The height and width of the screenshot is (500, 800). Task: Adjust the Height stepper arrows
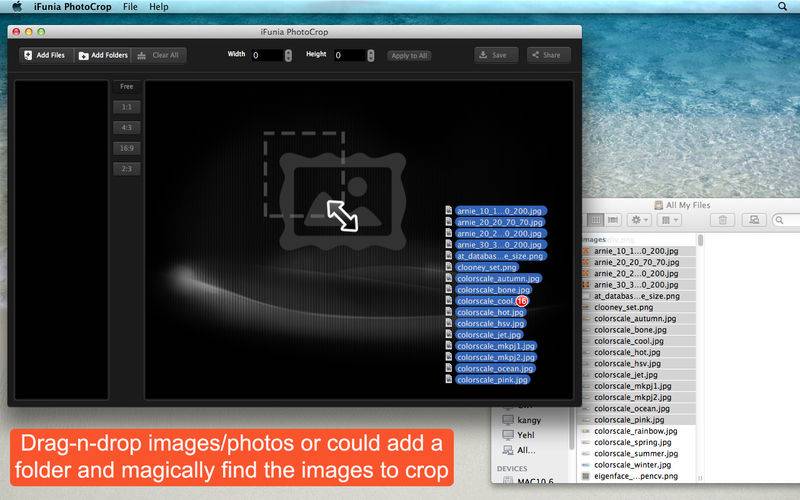(x=370, y=55)
